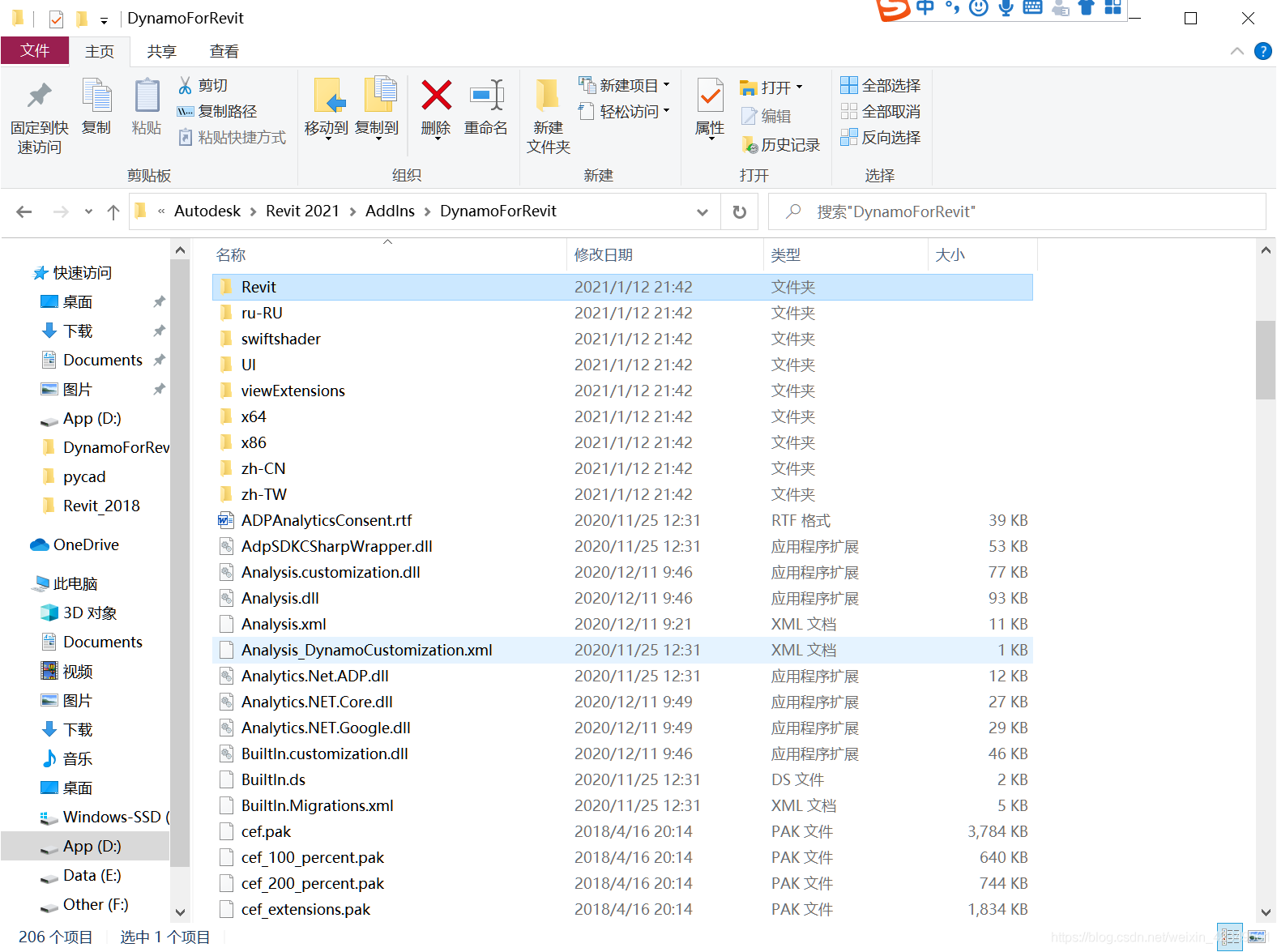
Task: Click the Select none icon
Action: [848, 111]
